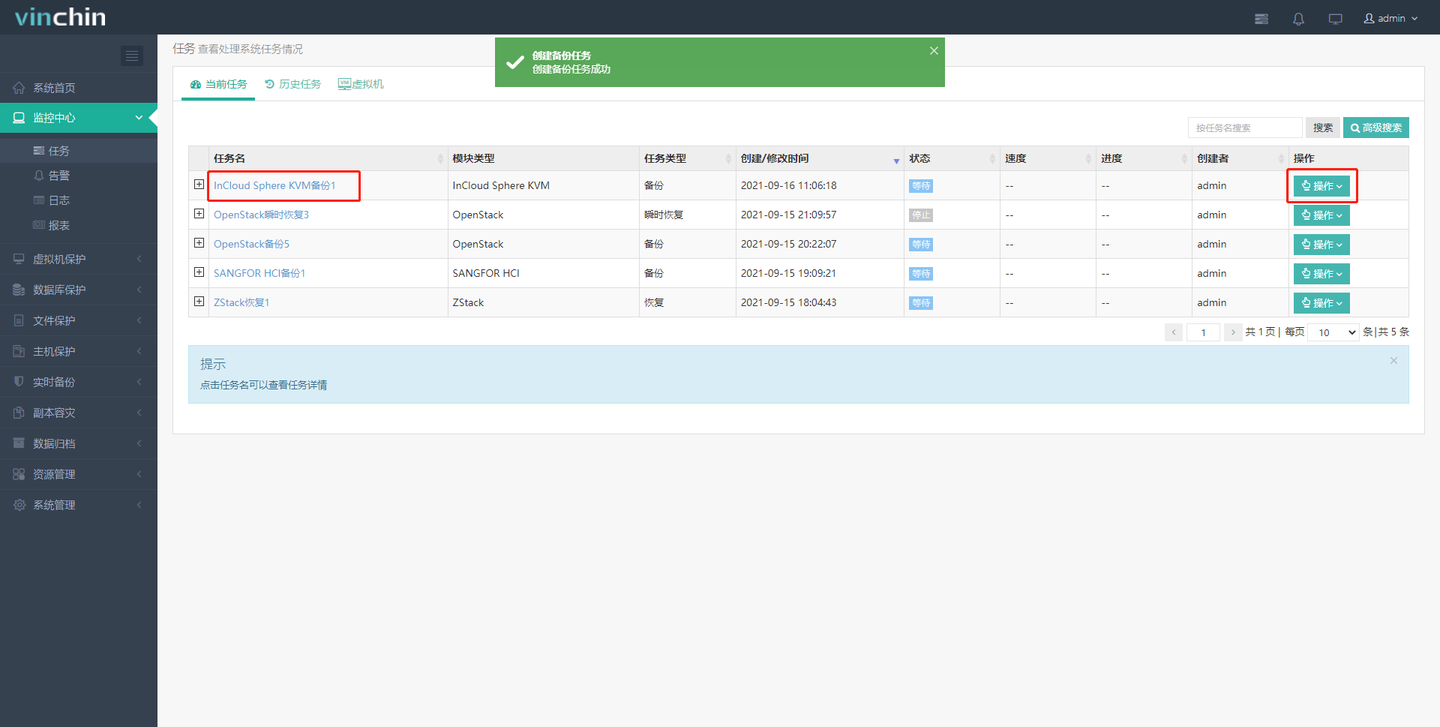Sort by 状态 column sort arrows
Viewport: 1440px width, 727px height.
tap(992, 159)
